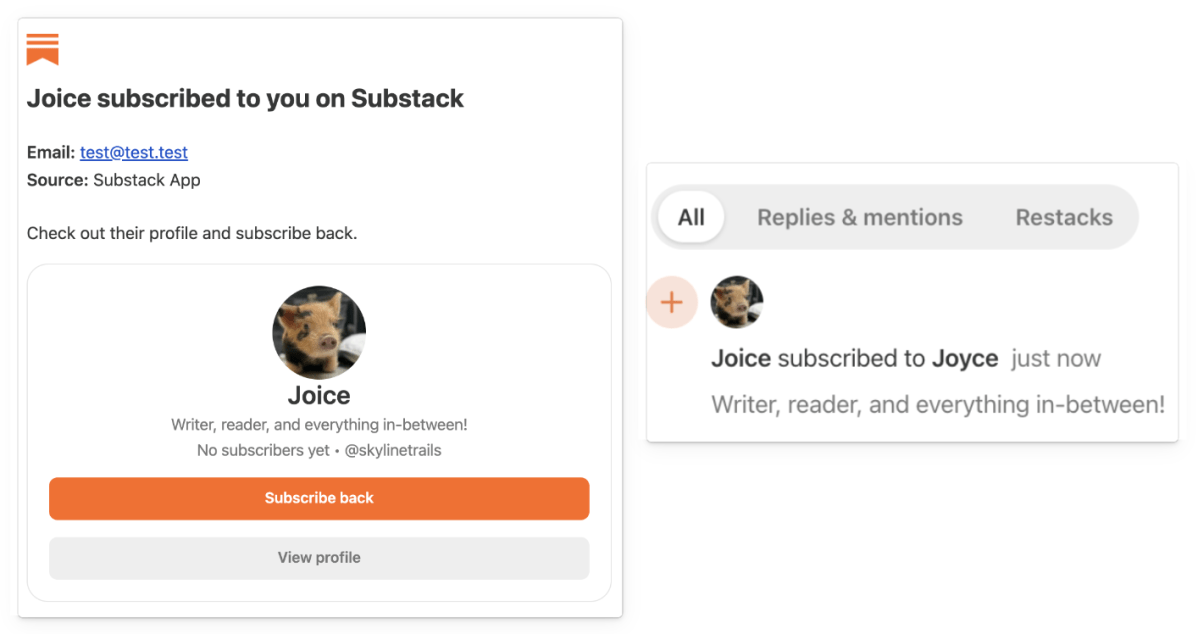Click the 'Joice subscribed to you on Substack' heading
Viewport: 1198px width, 634px height.
pos(245,98)
